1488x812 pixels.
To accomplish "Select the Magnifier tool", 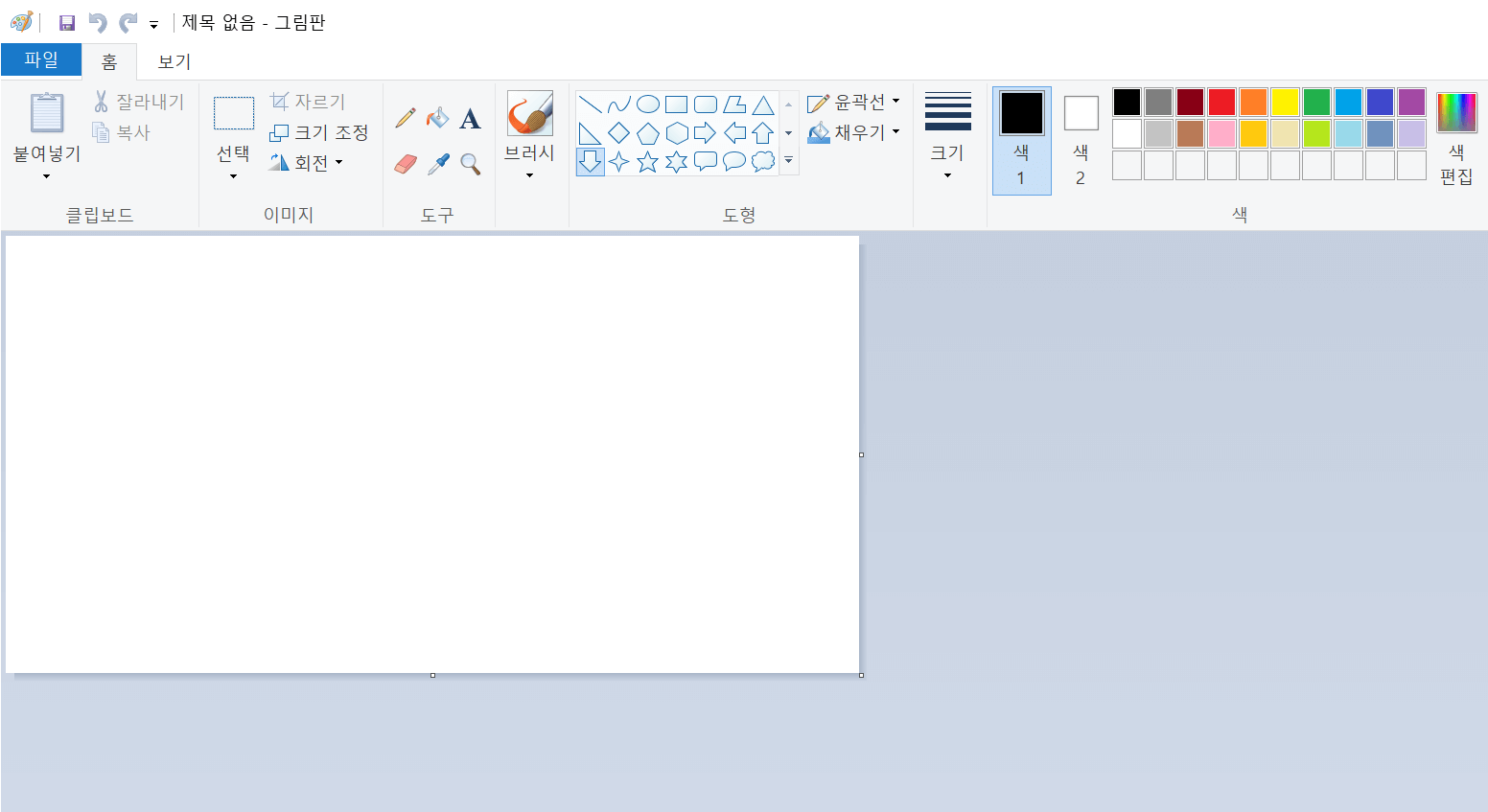I will [x=470, y=164].
